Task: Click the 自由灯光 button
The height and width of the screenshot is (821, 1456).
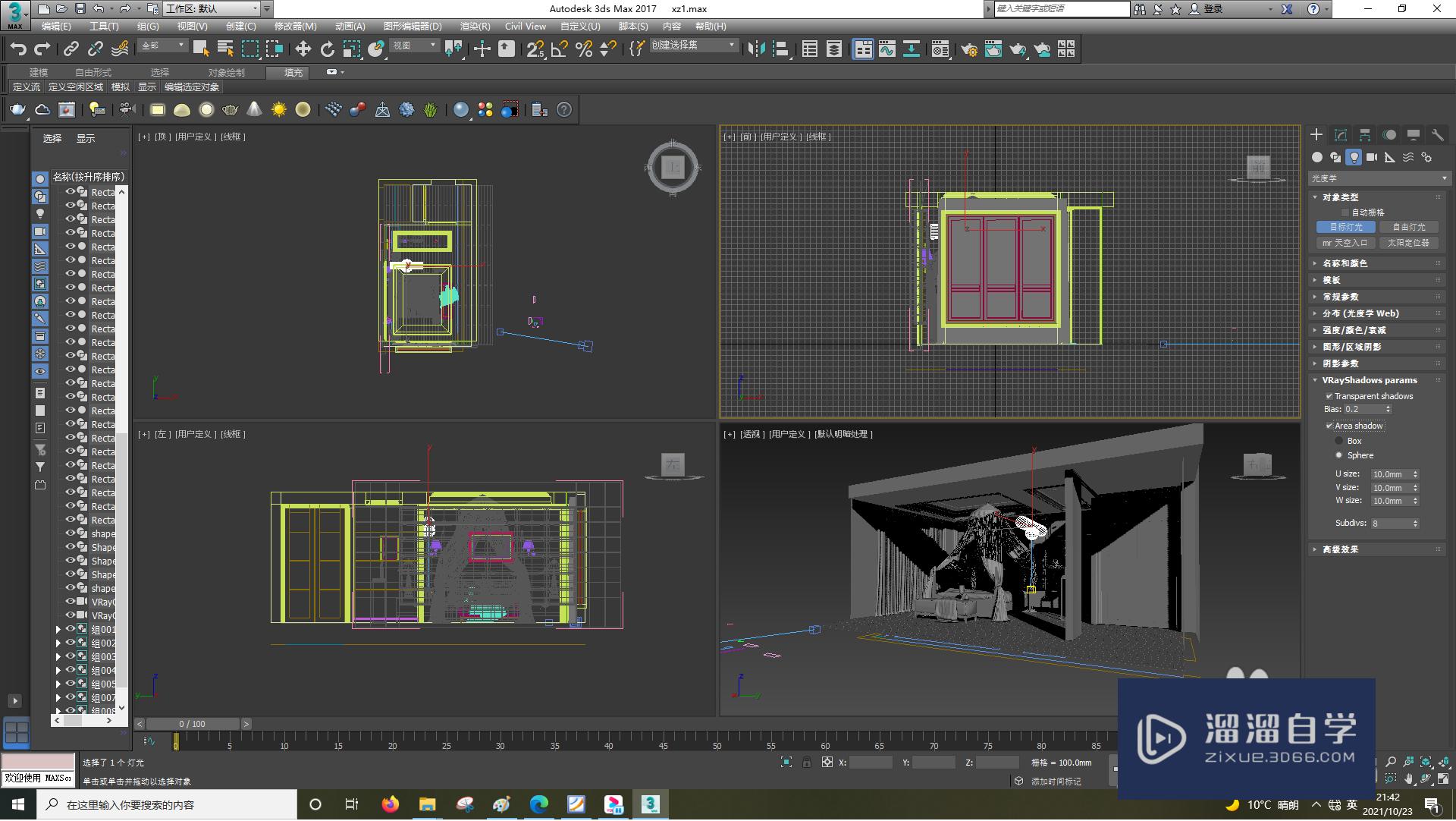Action: point(1408,227)
